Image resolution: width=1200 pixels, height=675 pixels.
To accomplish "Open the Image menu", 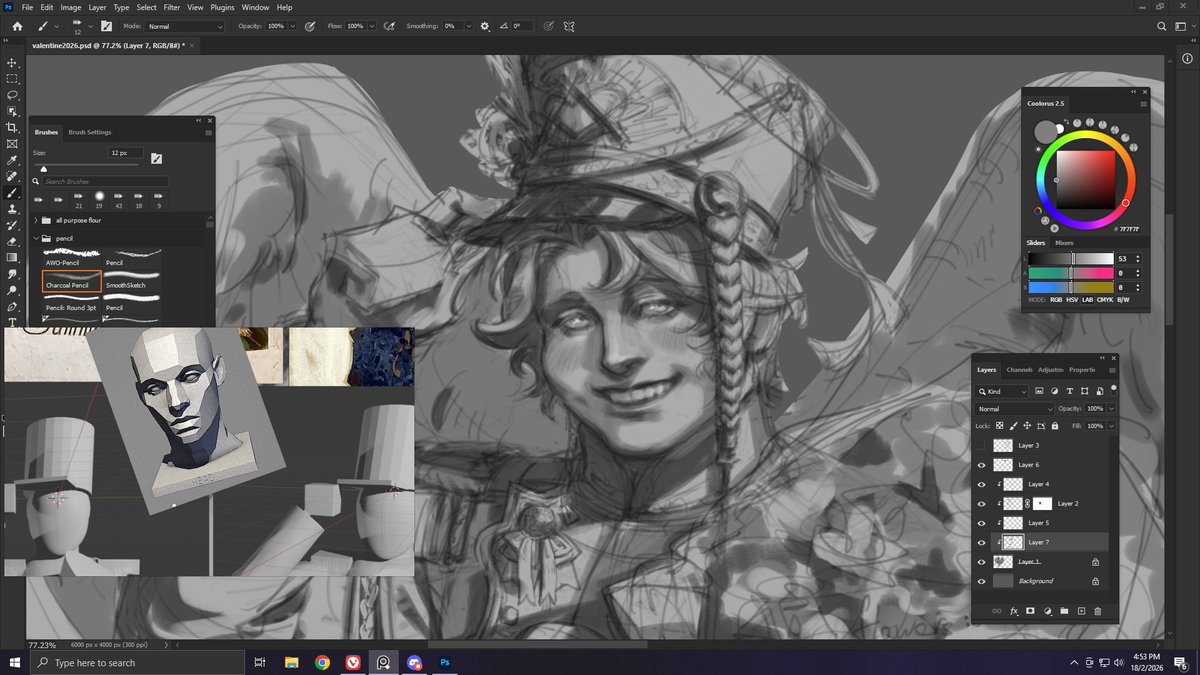I will pyautogui.click(x=71, y=7).
